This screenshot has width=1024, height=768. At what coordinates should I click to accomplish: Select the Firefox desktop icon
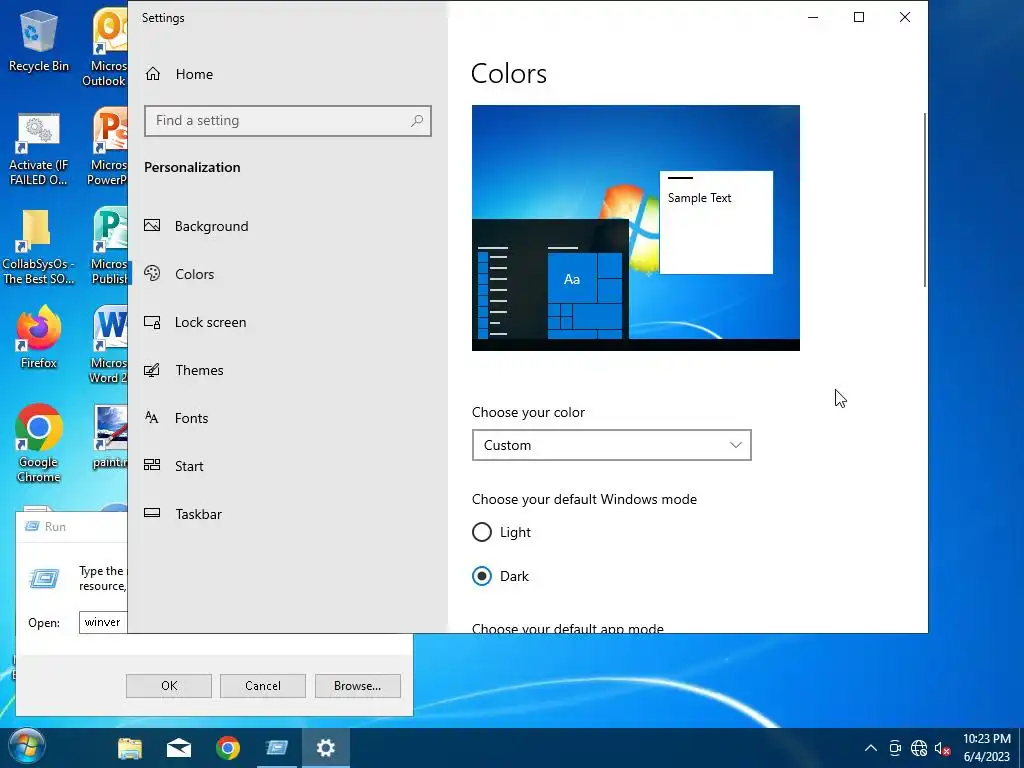39,338
